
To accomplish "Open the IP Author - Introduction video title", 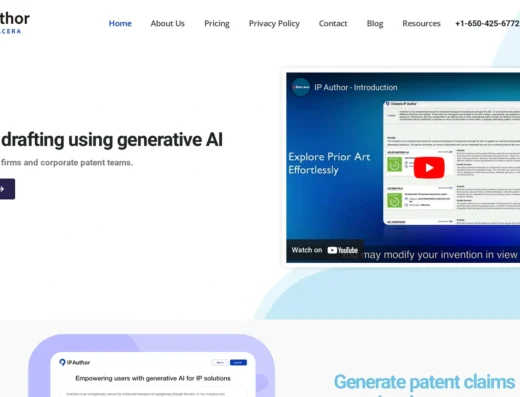I will pos(356,87).
